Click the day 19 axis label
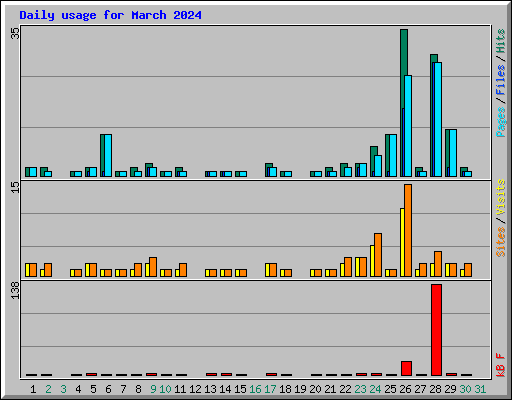This screenshot has width=512, height=400. point(300,389)
